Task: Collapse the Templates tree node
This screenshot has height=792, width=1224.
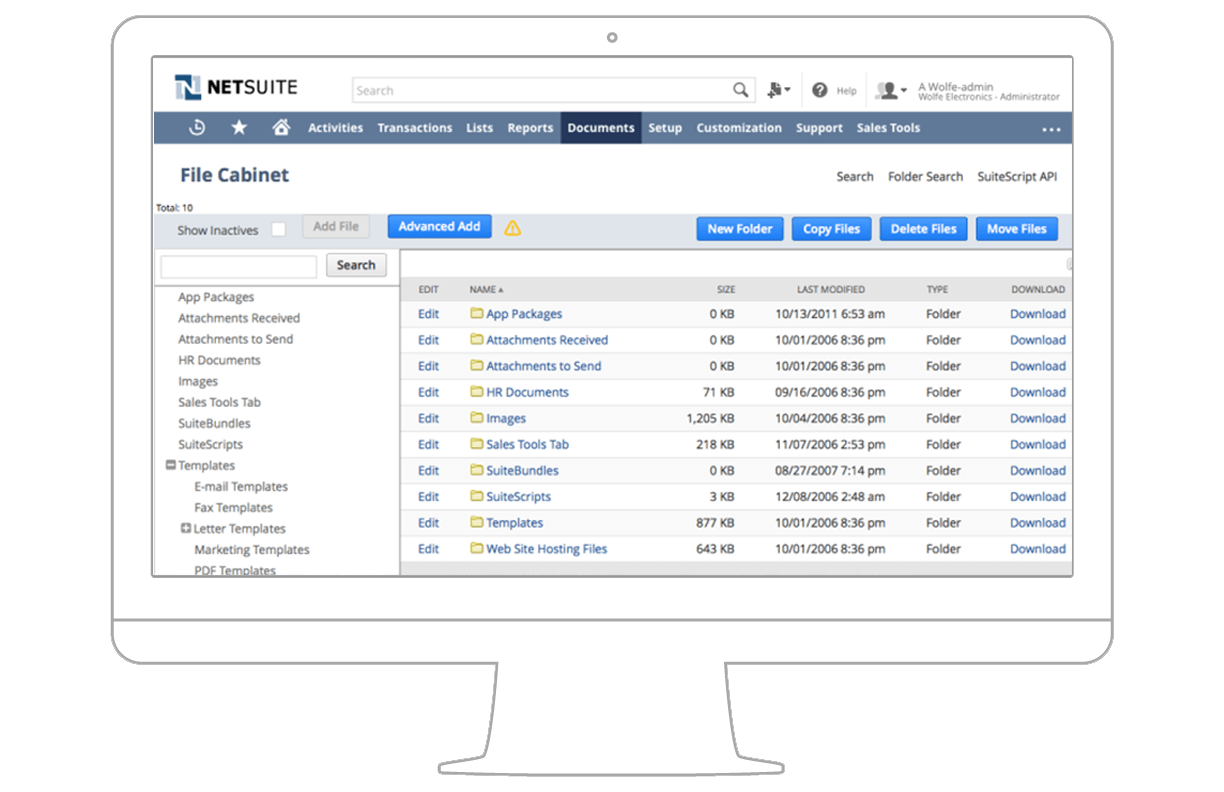Action: point(171,465)
